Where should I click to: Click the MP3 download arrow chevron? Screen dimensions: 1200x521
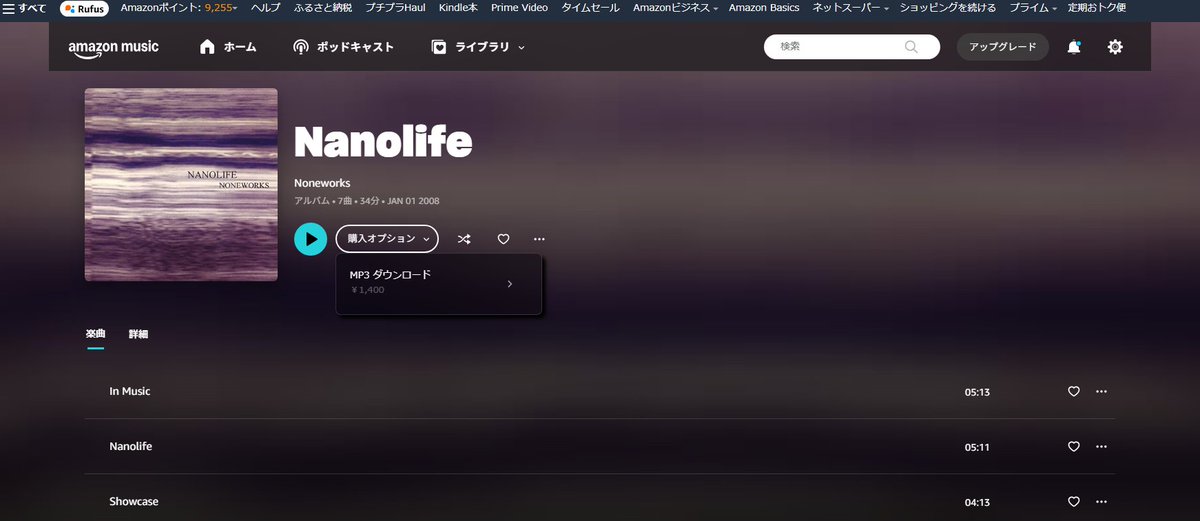pos(510,284)
